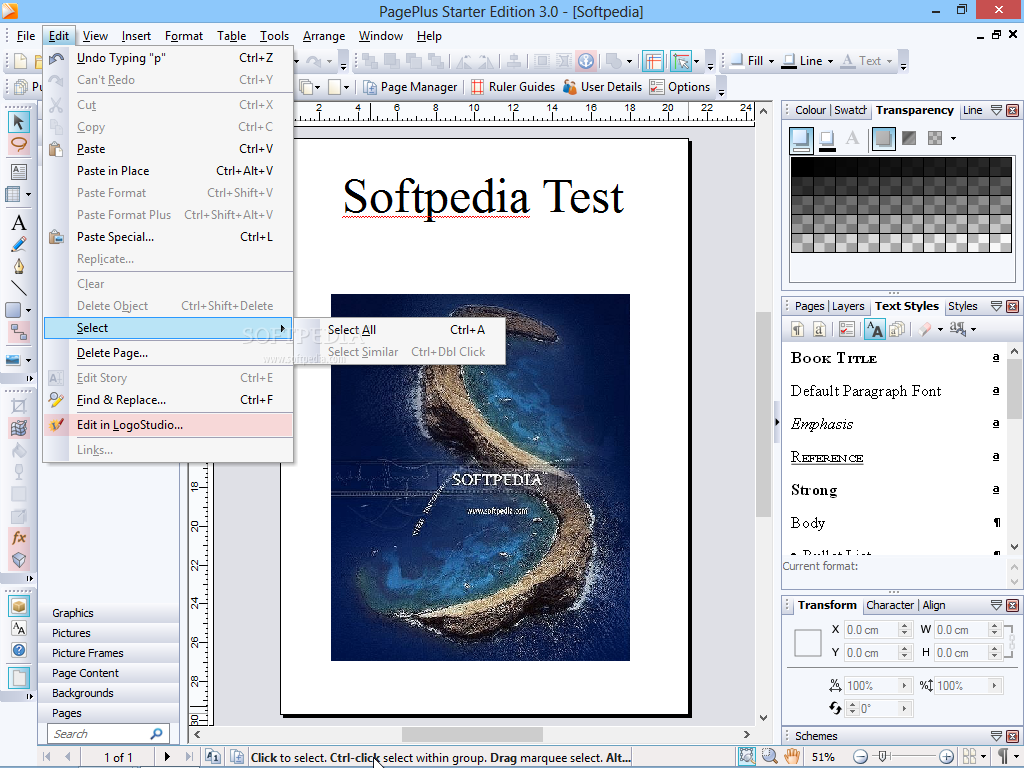1024x768 pixels.
Task: Select solid transparency type in Transparency panel
Action: [x=884, y=138]
